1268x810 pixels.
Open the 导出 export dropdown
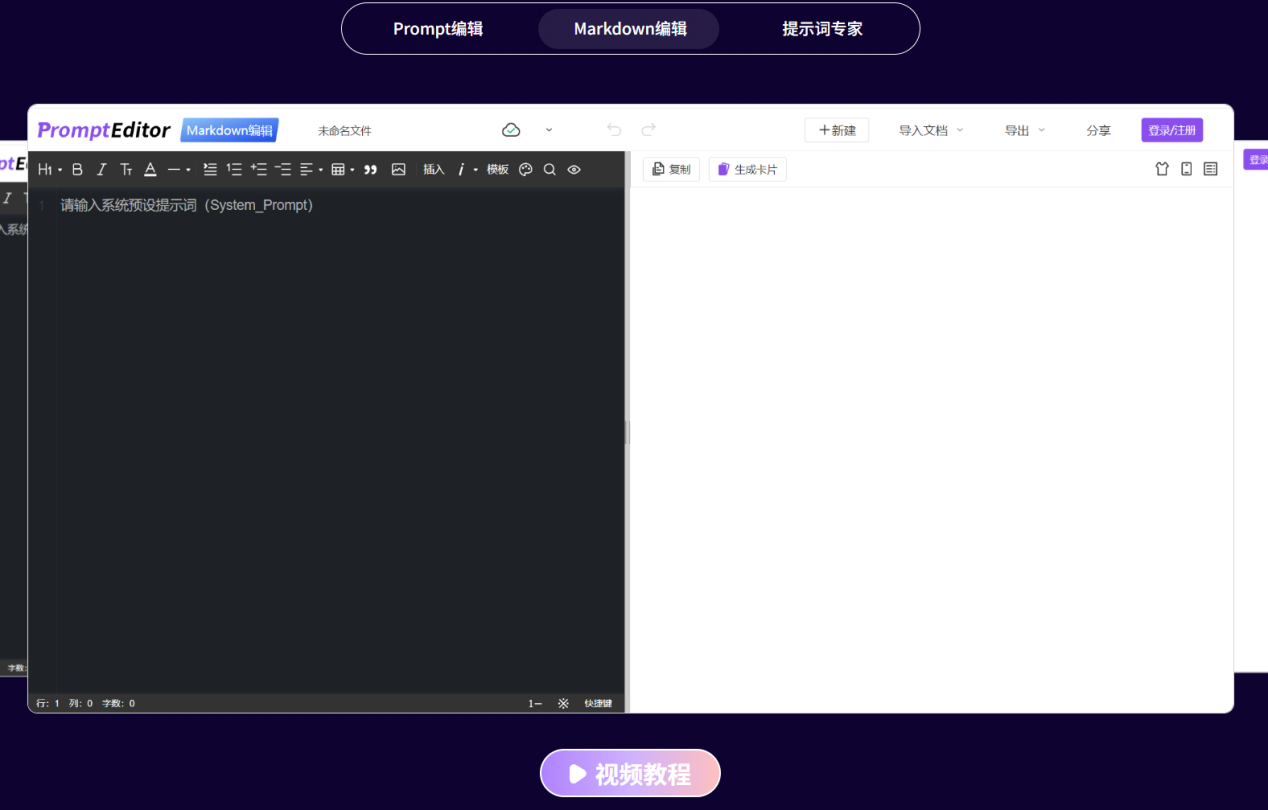click(x=1025, y=130)
